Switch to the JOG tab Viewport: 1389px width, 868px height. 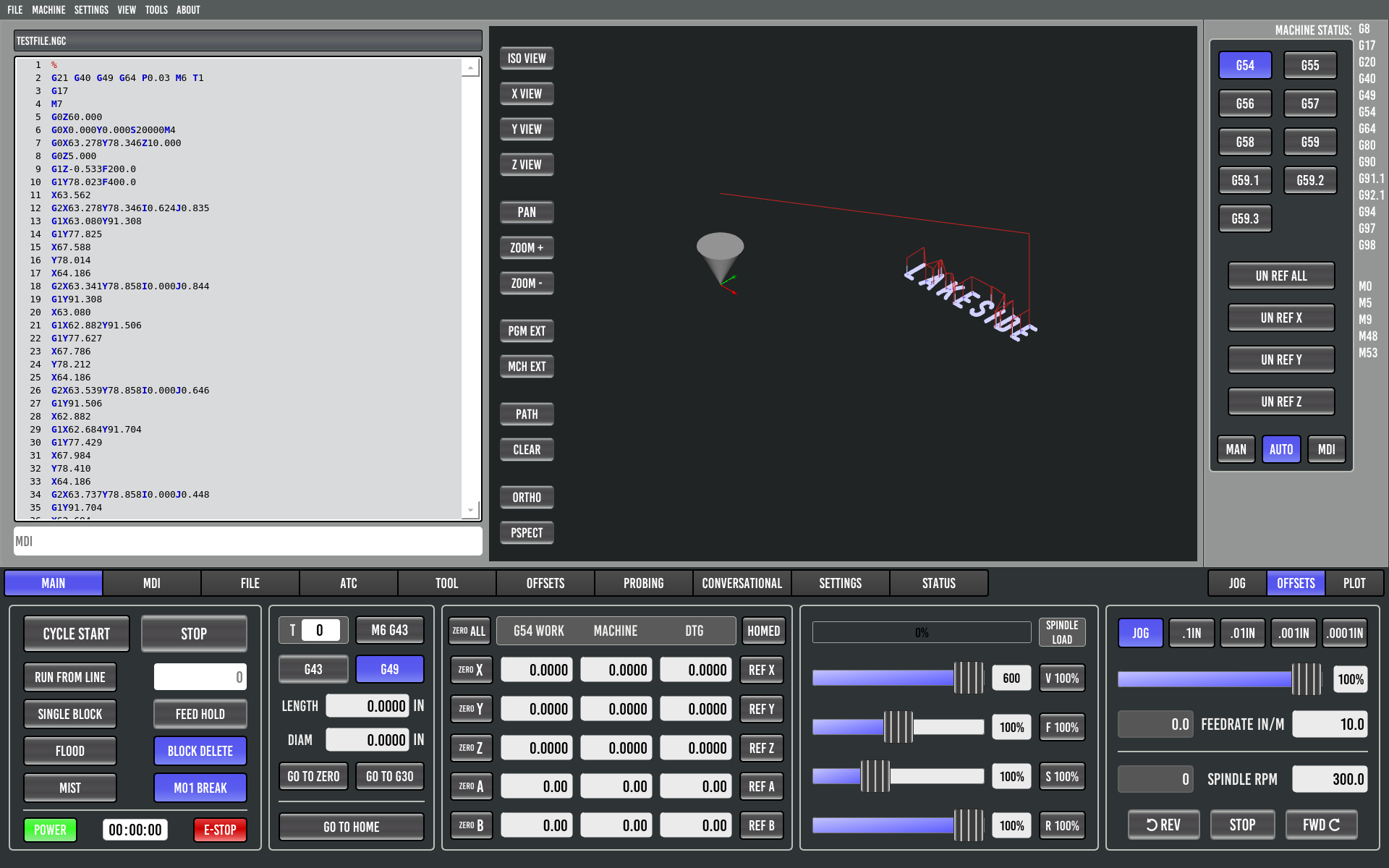point(1237,584)
